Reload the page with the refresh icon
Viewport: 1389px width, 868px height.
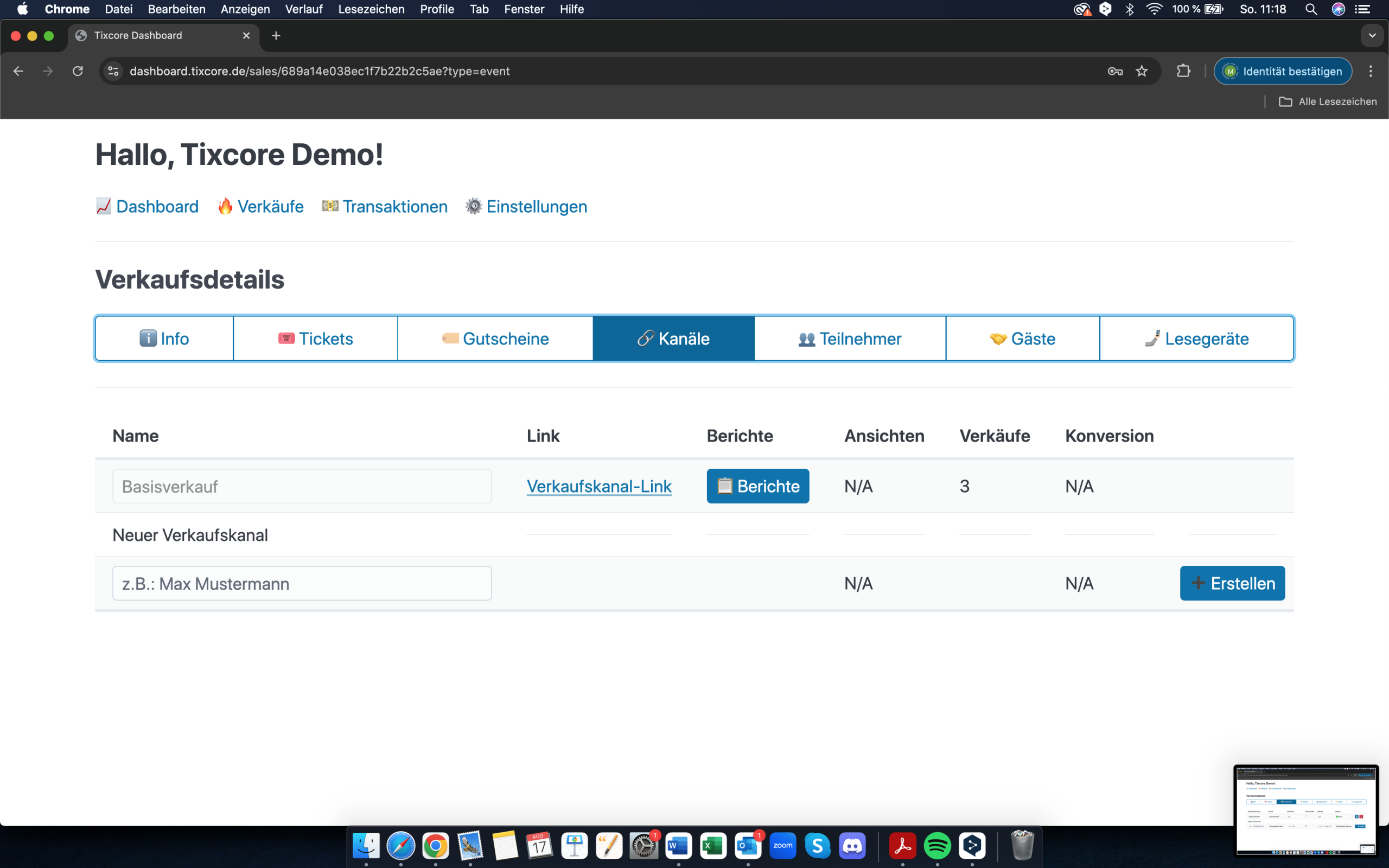[x=78, y=71]
